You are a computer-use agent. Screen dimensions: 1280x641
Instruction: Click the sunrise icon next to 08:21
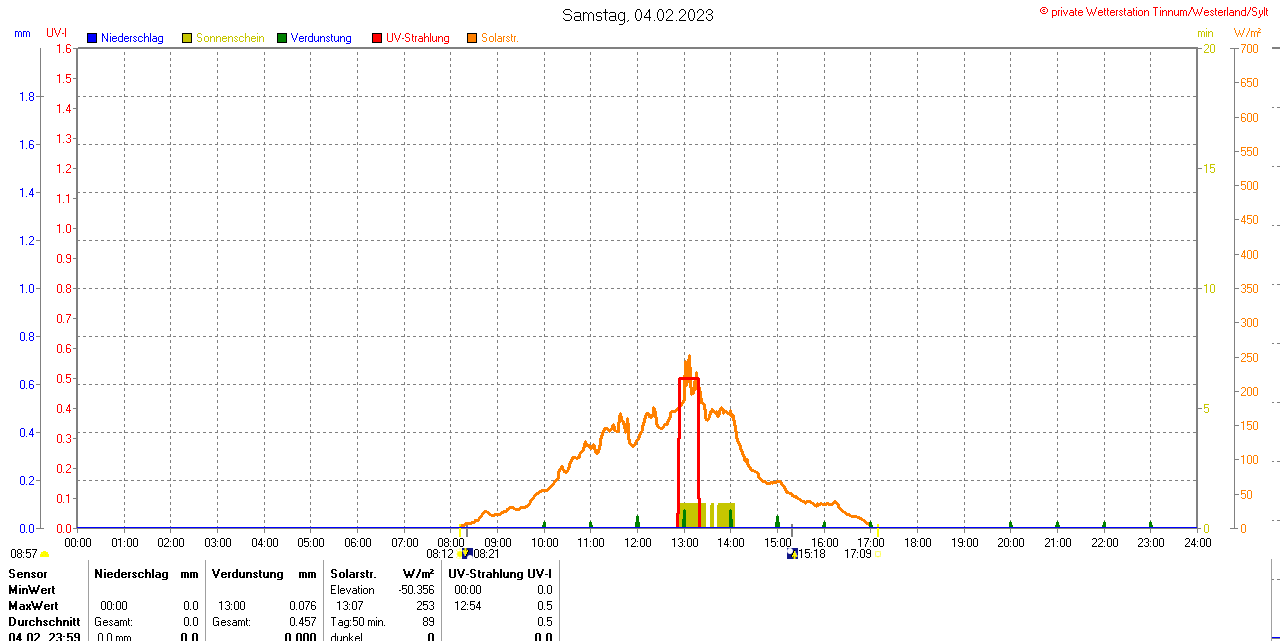(x=465, y=553)
